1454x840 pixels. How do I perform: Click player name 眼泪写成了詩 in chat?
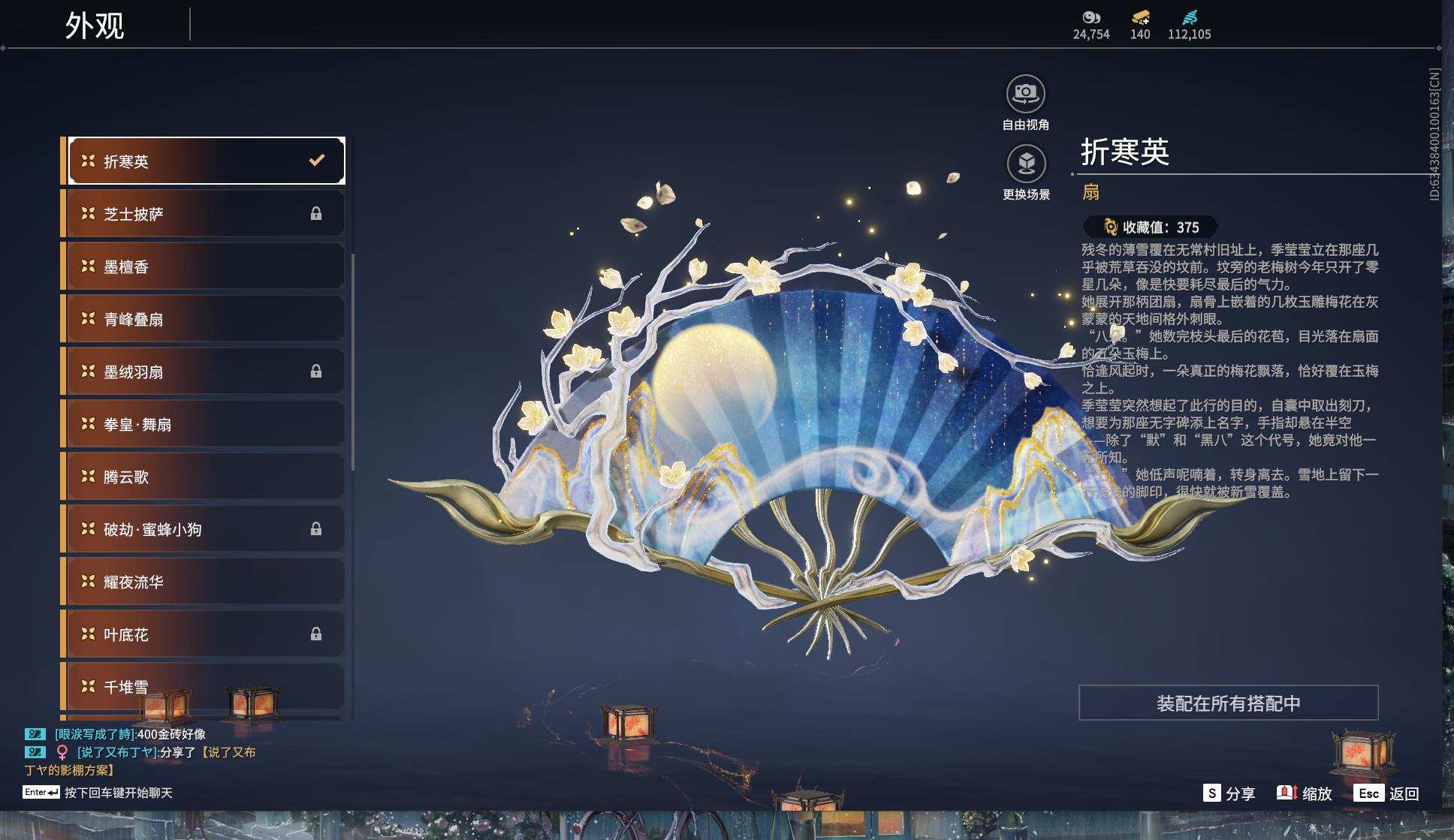[x=95, y=734]
